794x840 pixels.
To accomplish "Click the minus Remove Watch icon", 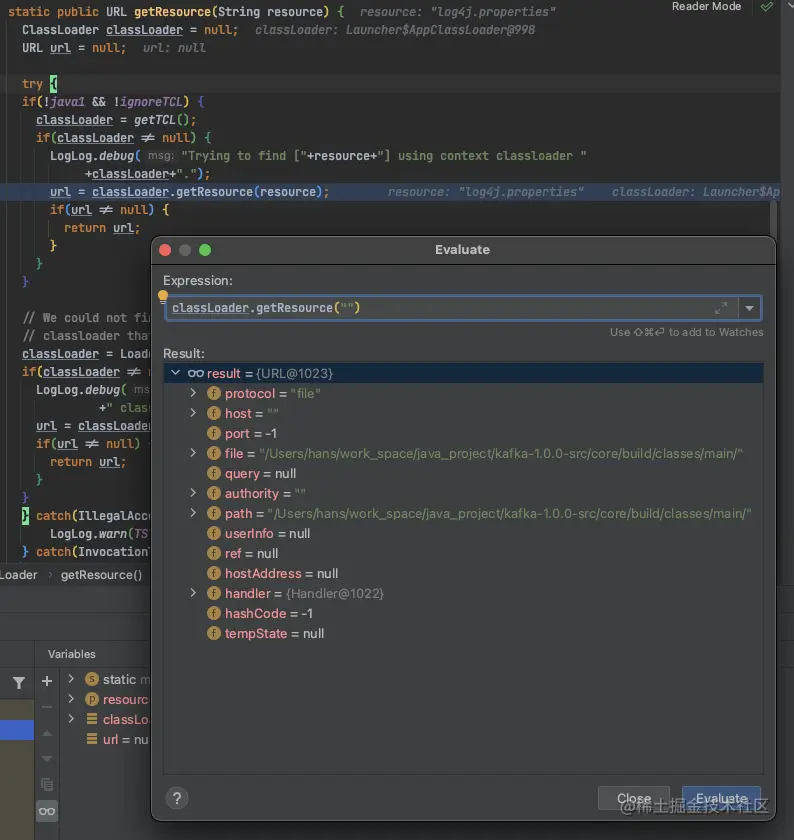I will click(x=47, y=707).
